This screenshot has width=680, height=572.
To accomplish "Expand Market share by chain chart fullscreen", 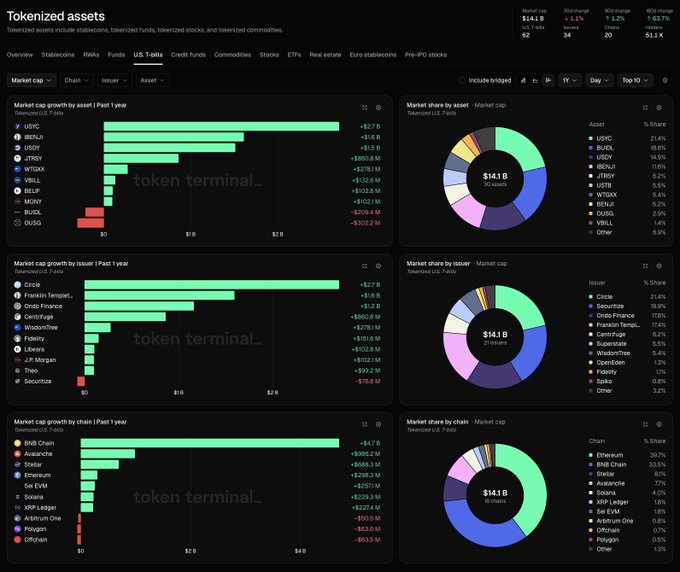I will tap(645, 424).
